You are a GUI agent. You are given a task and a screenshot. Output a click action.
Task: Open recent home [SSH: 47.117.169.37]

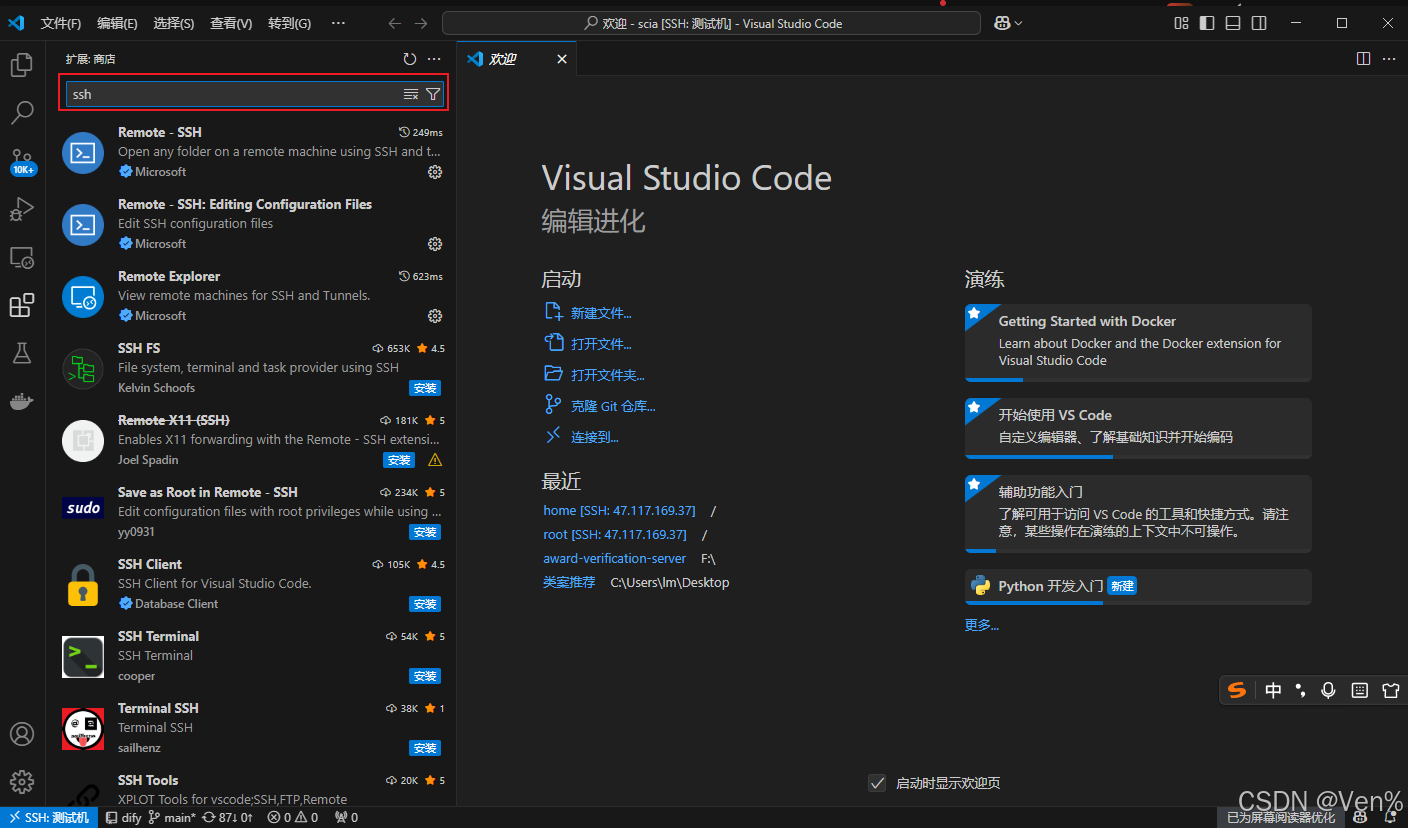(x=619, y=511)
